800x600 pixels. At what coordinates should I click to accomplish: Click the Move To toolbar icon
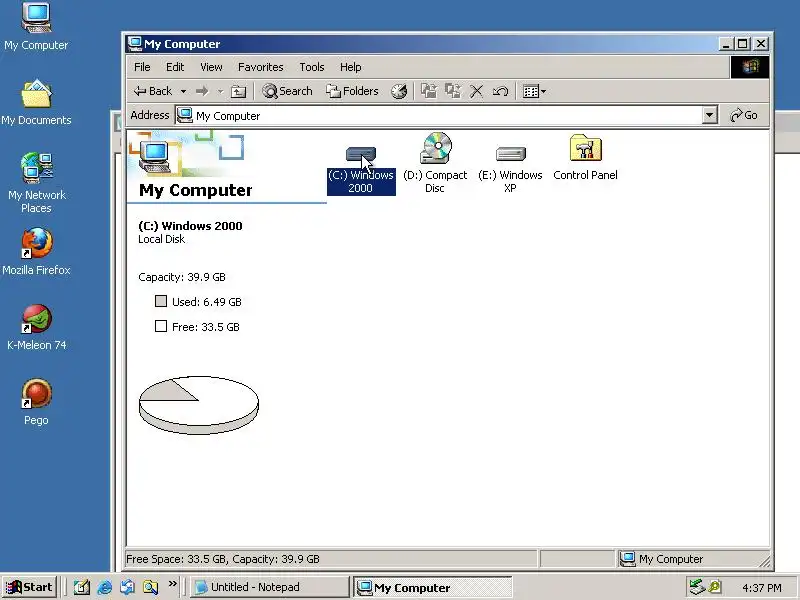click(x=429, y=91)
